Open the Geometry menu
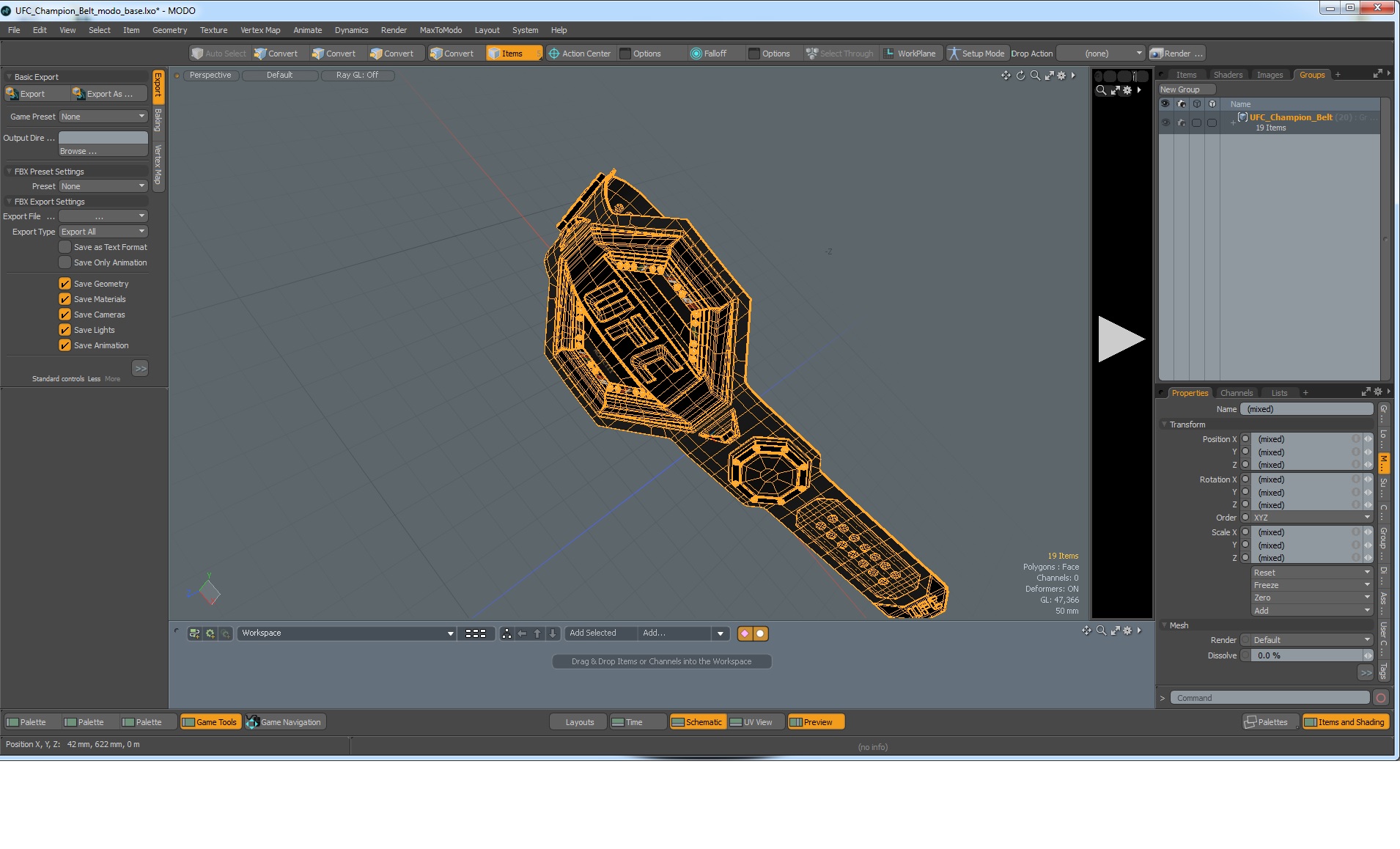 click(x=169, y=30)
